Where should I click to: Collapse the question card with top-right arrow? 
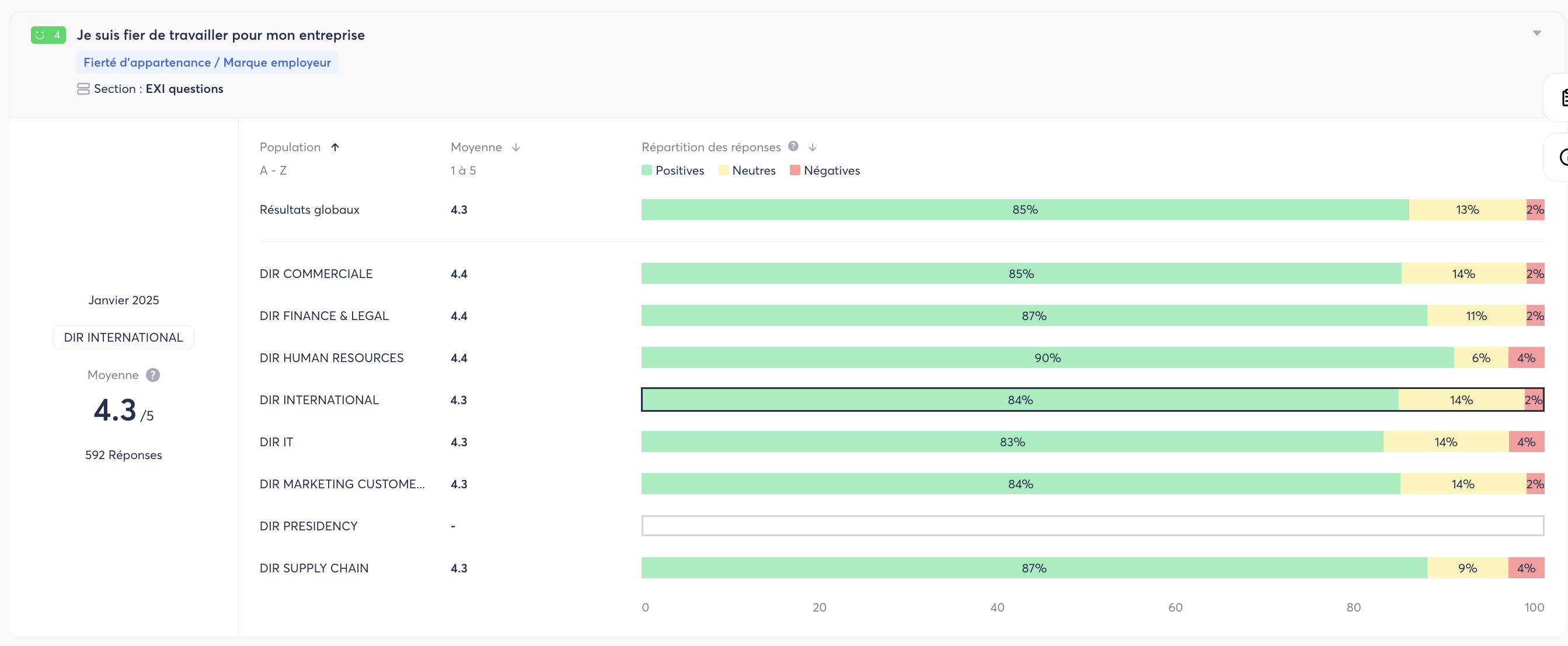(x=1536, y=33)
